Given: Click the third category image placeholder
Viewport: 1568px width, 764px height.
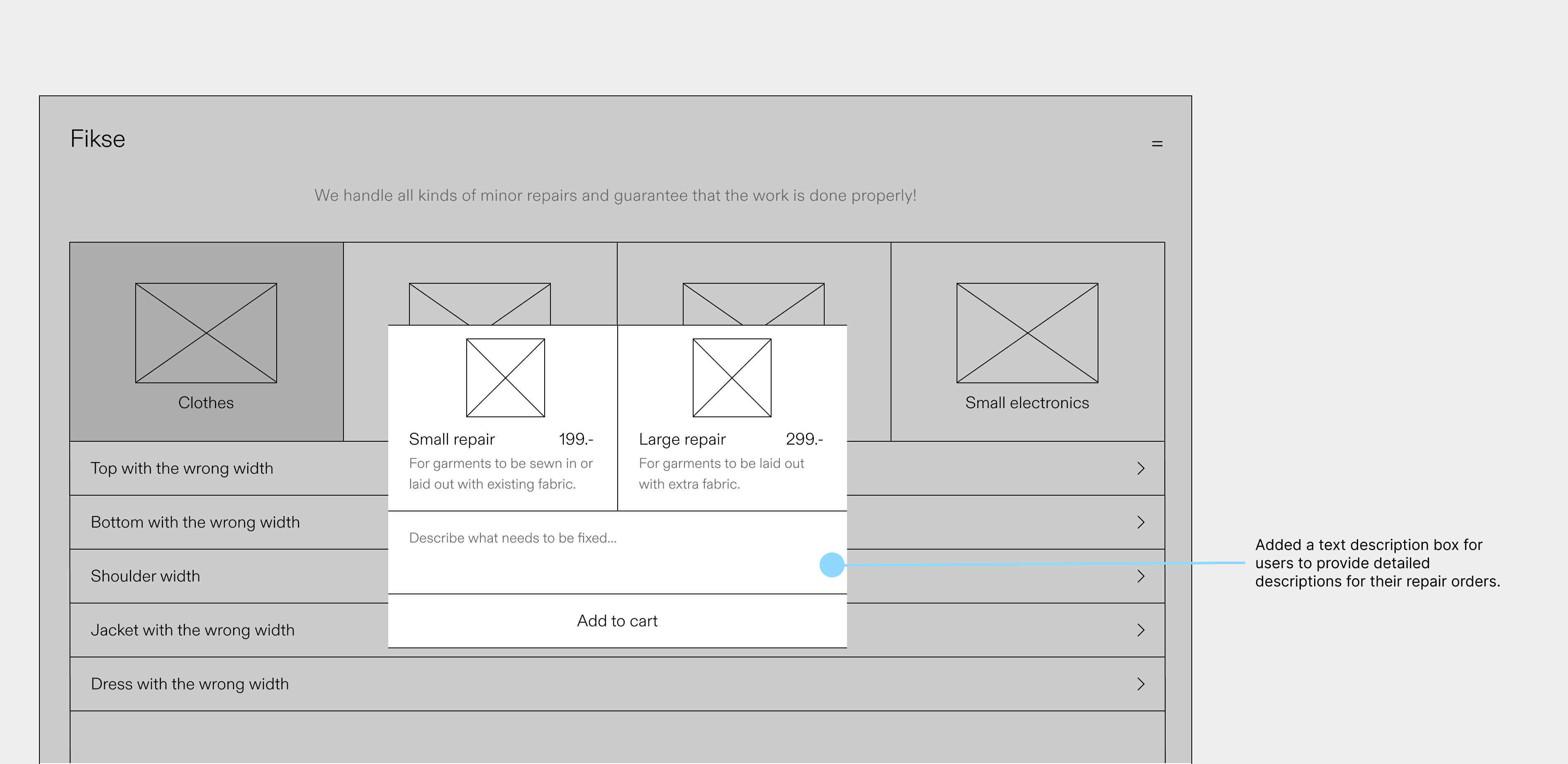Looking at the screenshot, I should tap(753, 303).
